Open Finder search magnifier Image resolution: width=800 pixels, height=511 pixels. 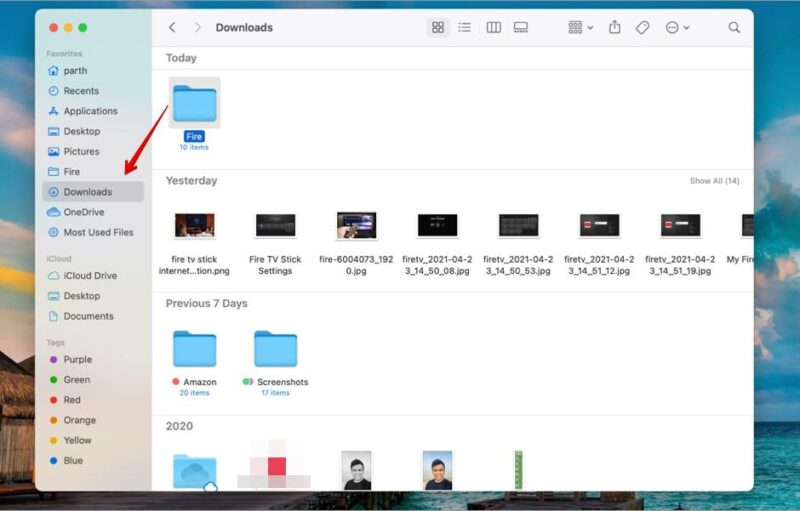coord(734,28)
